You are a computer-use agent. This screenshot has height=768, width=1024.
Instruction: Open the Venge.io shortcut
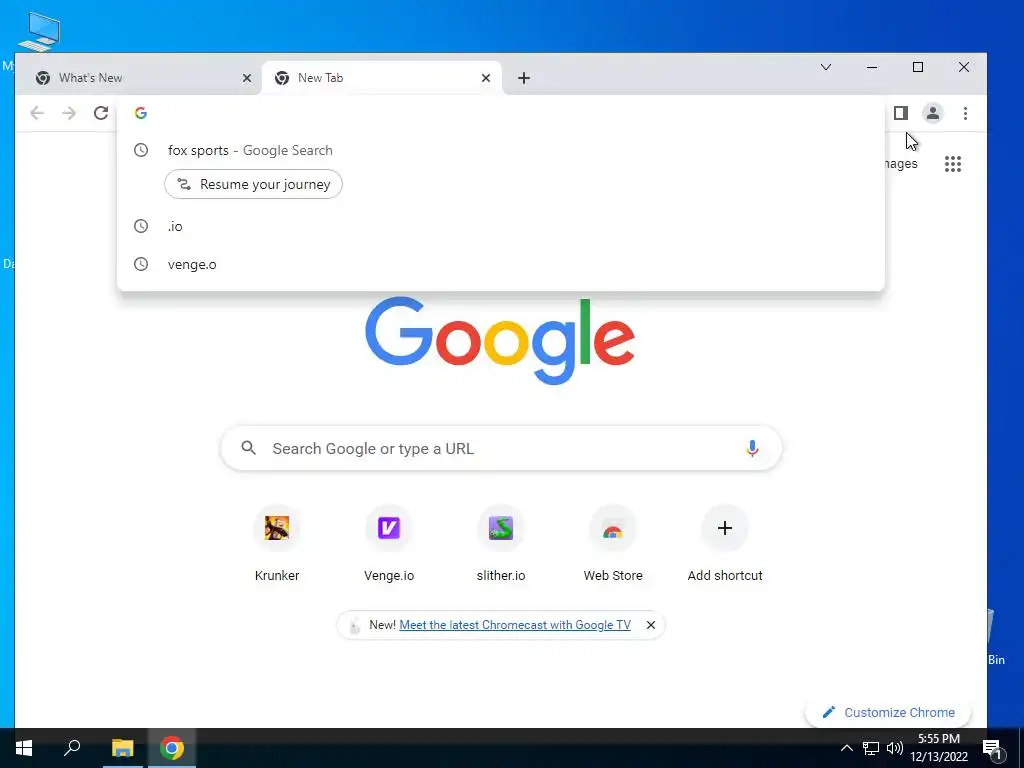click(x=389, y=544)
